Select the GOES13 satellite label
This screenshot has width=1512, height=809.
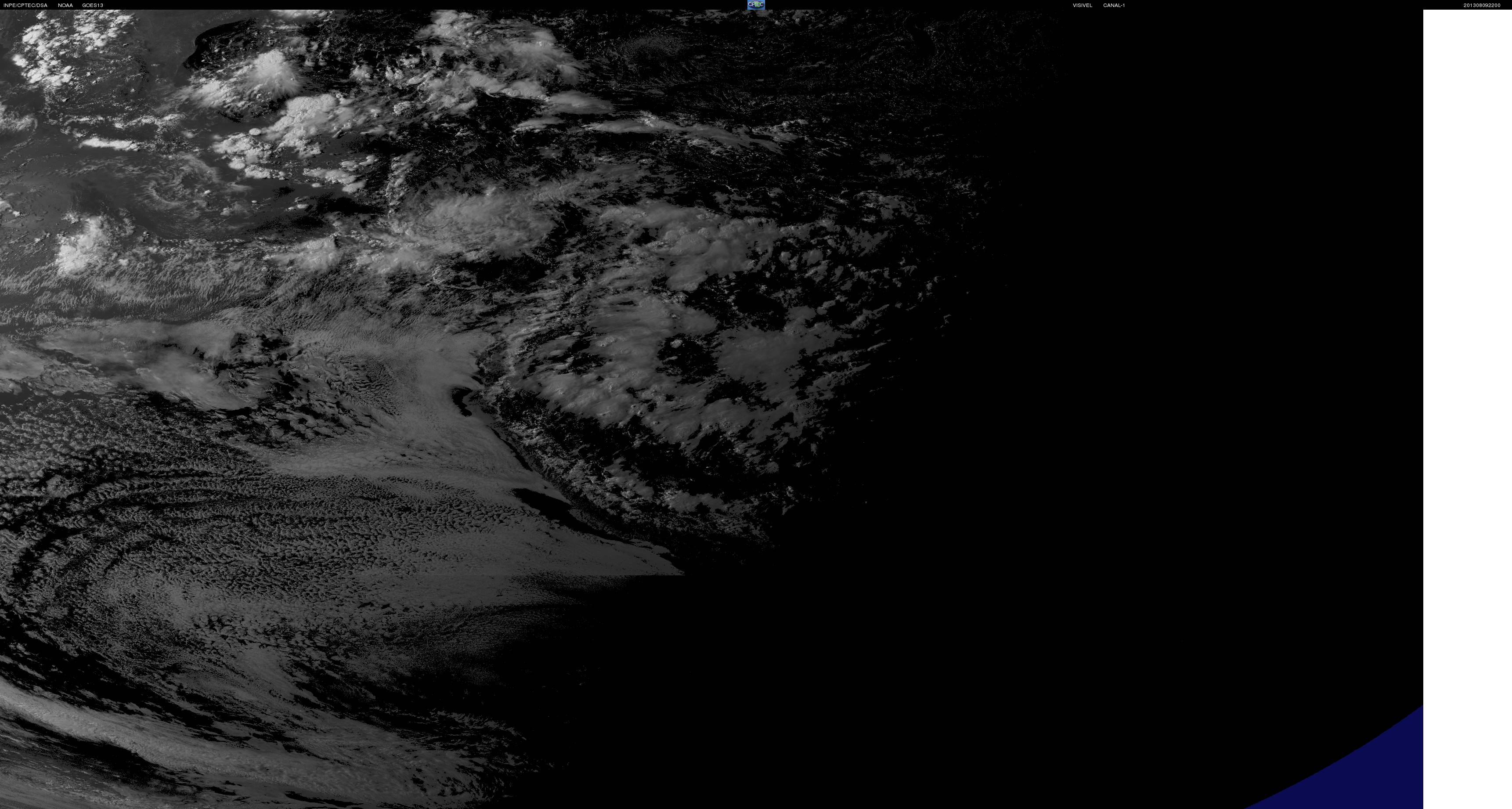point(93,5)
